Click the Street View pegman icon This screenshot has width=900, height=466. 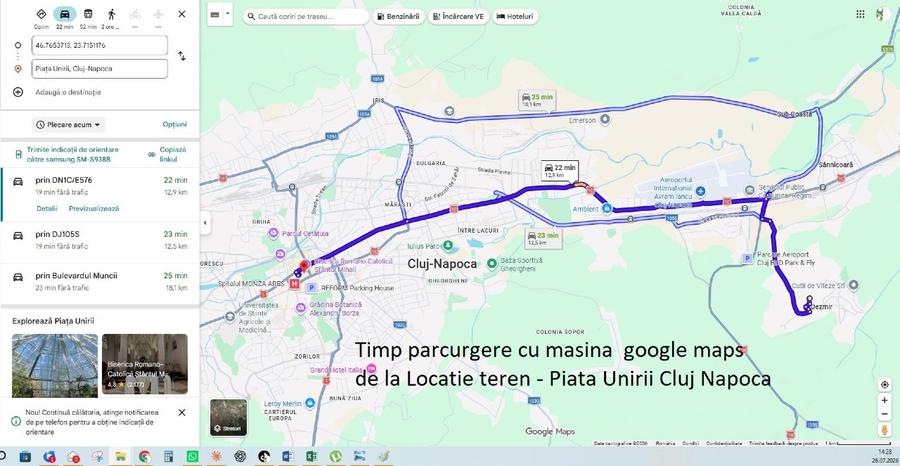point(885,430)
